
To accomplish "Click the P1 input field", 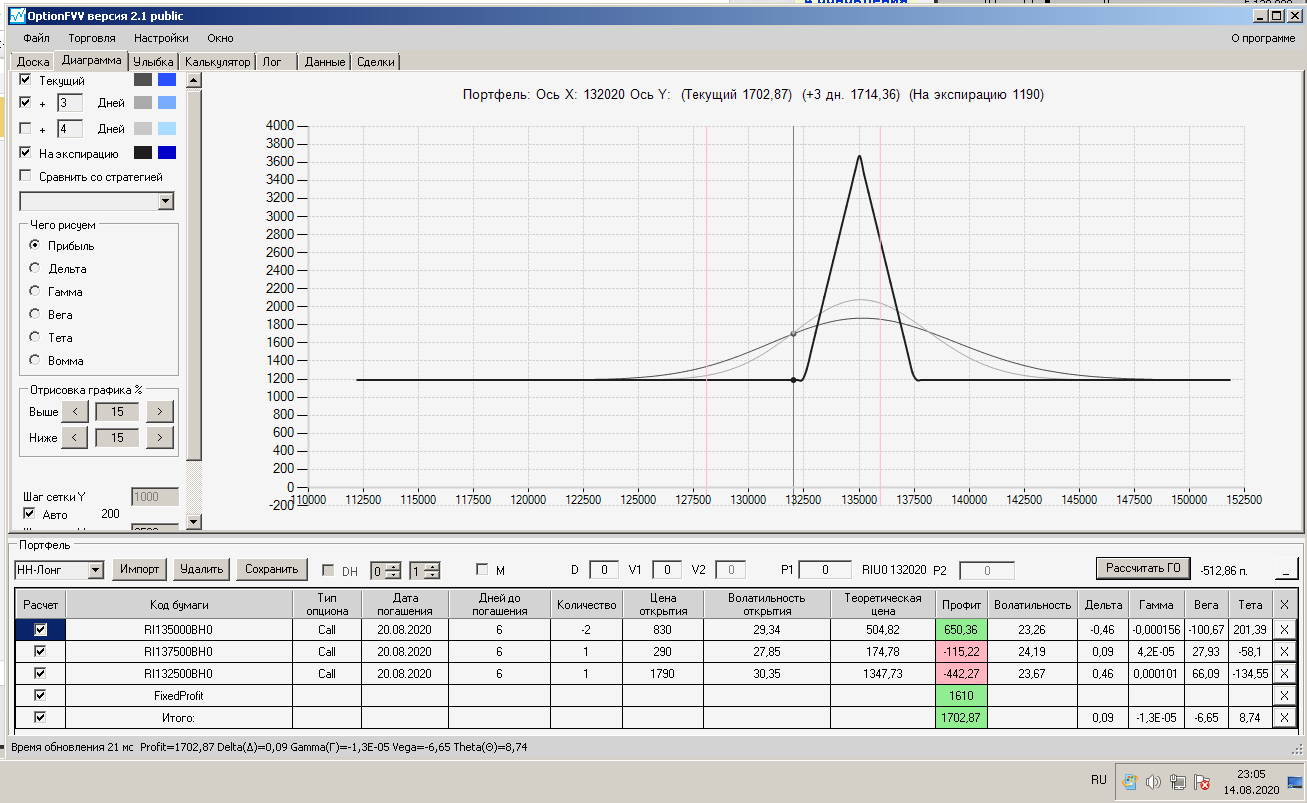I will pyautogui.click(x=825, y=570).
